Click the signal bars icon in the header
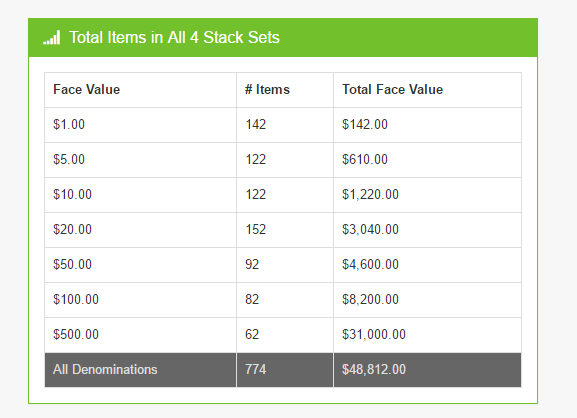 point(52,38)
